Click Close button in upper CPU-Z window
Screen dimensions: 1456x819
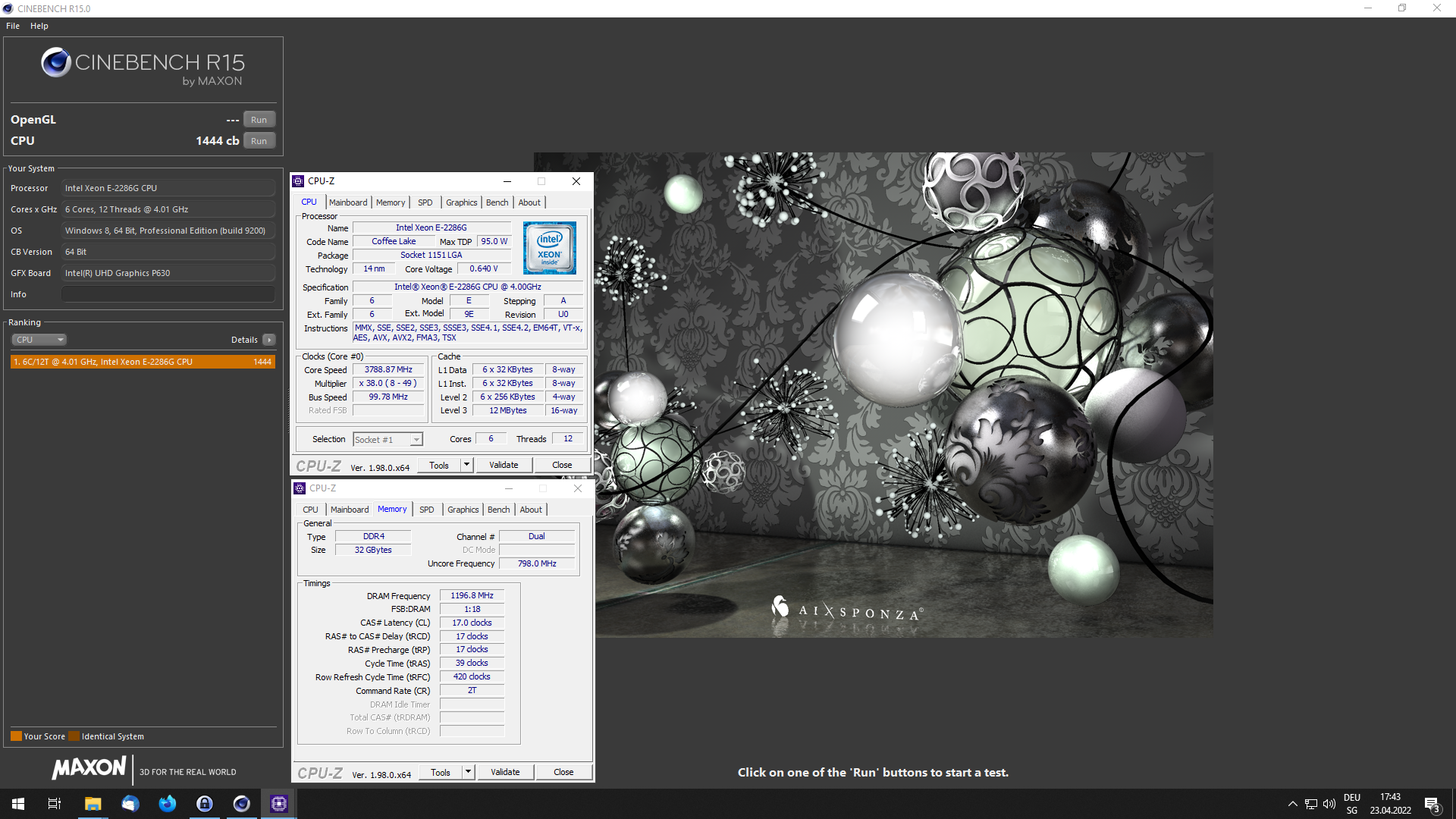pyautogui.click(x=562, y=466)
